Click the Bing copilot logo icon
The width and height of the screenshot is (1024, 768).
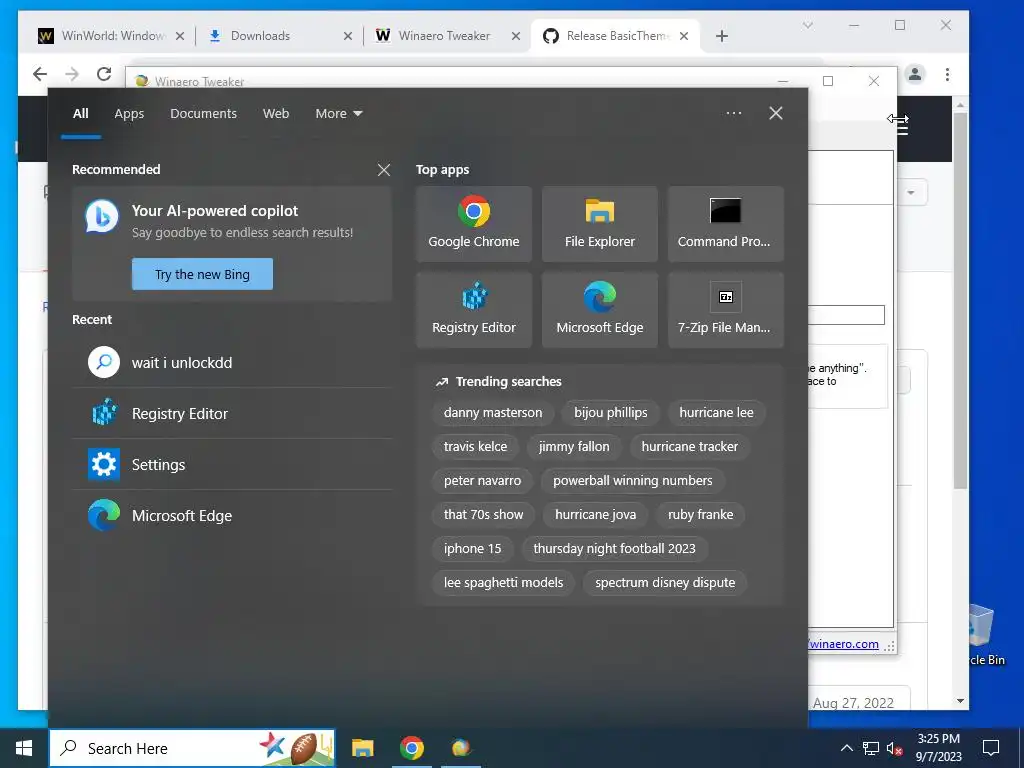(102, 217)
